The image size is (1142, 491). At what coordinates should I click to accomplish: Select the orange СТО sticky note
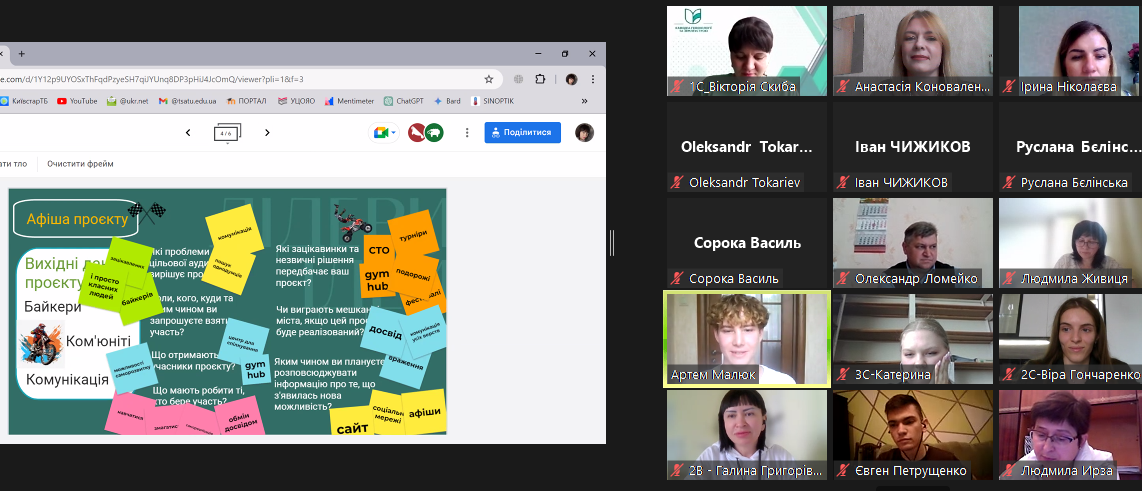379,250
